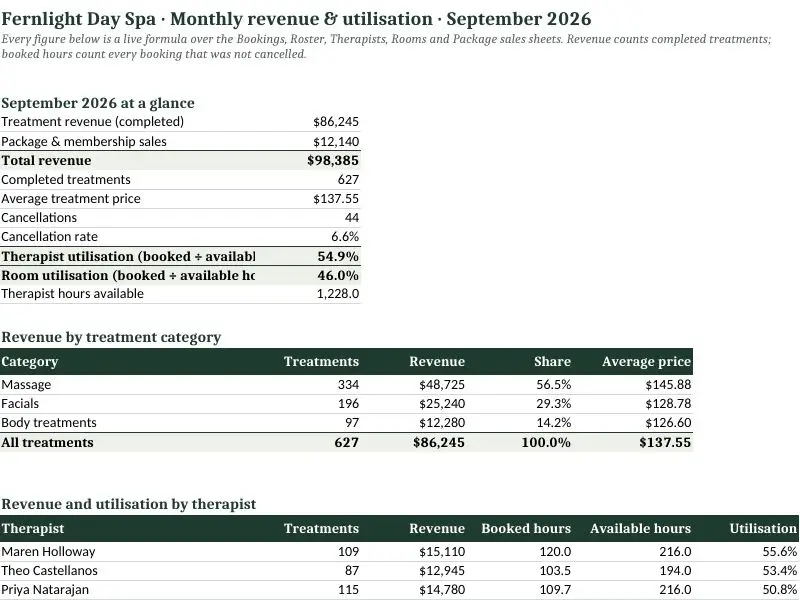Select the Fernlight Day Spa report title

(x=296, y=19)
